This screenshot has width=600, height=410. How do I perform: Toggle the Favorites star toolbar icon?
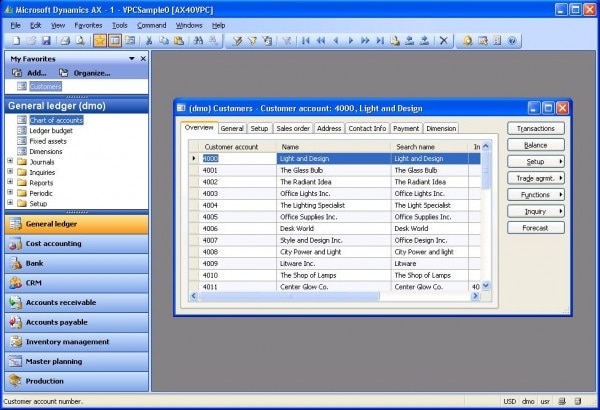point(100,41)
